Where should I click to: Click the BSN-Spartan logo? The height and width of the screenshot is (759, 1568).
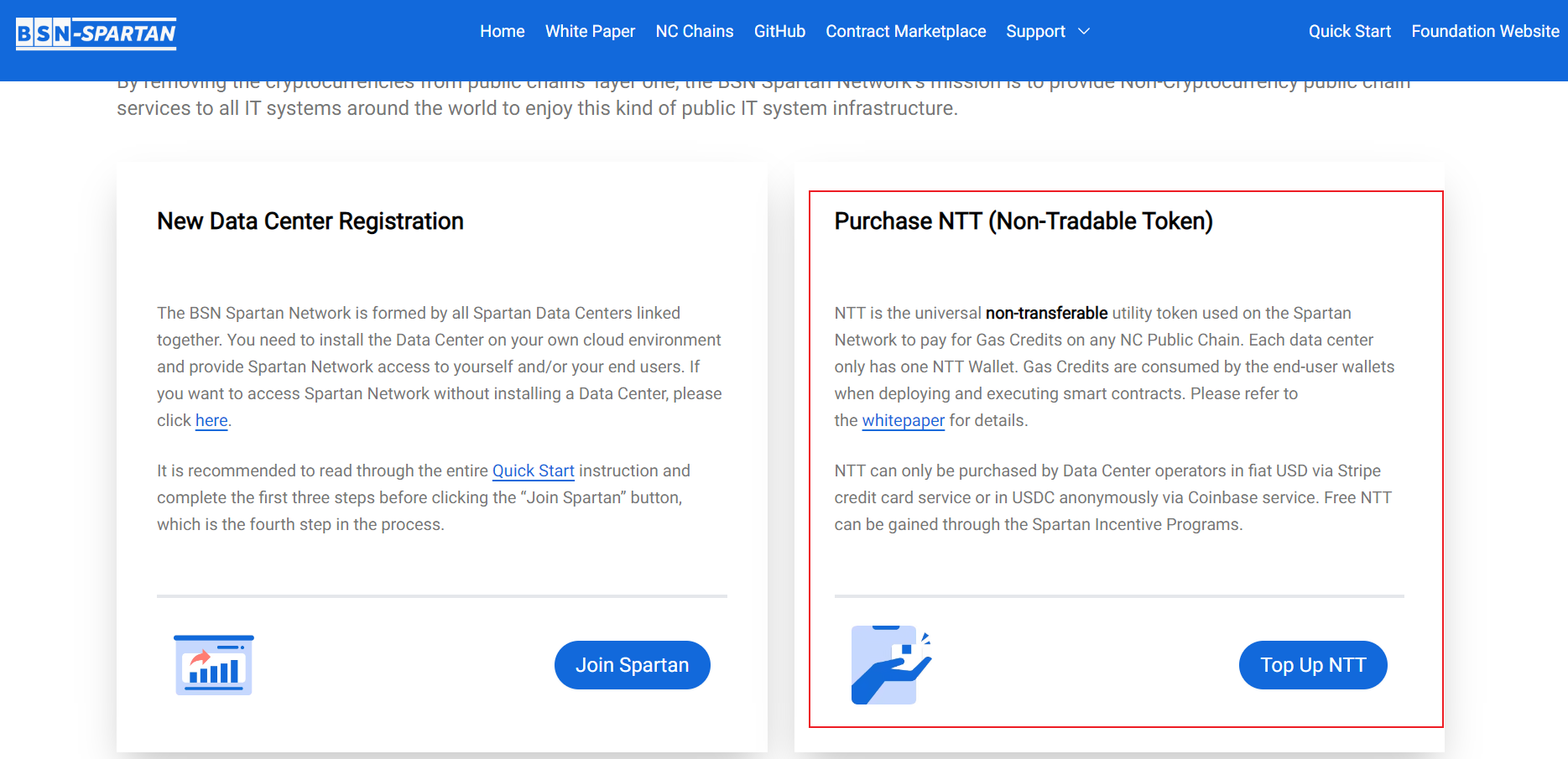pos(96,34)
